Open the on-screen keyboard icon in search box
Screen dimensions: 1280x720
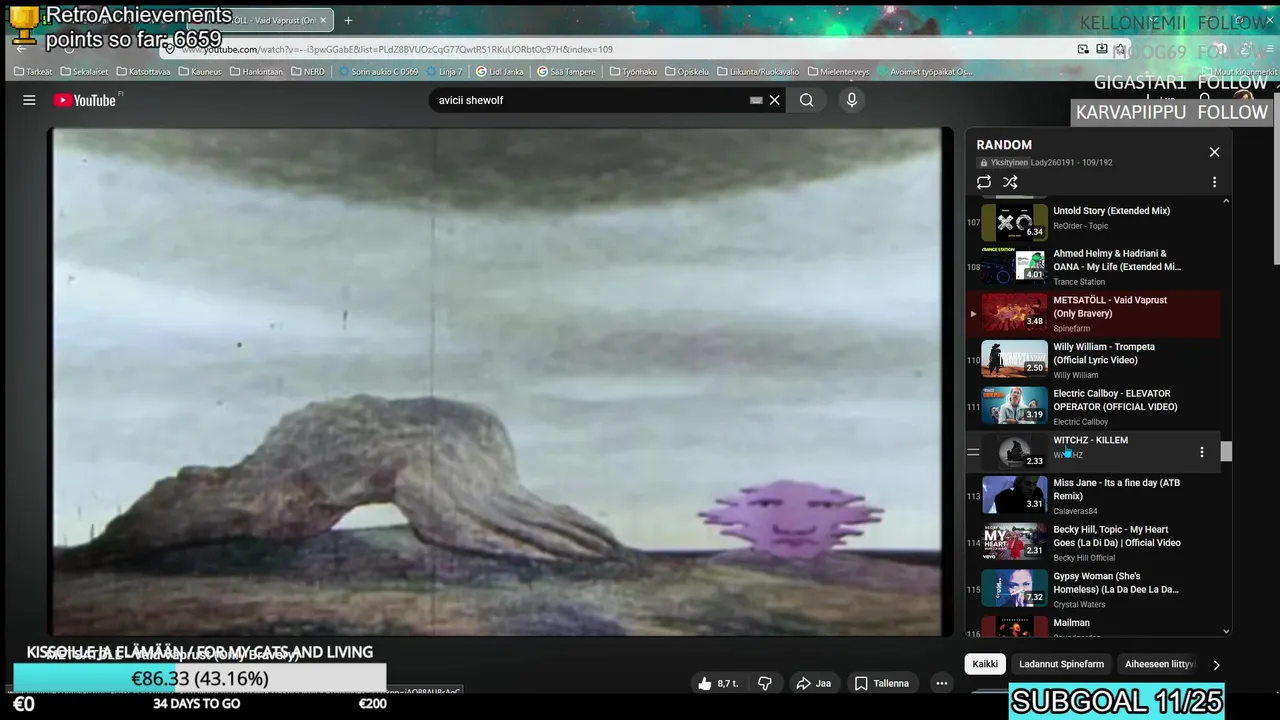click(x=756, y=100)
